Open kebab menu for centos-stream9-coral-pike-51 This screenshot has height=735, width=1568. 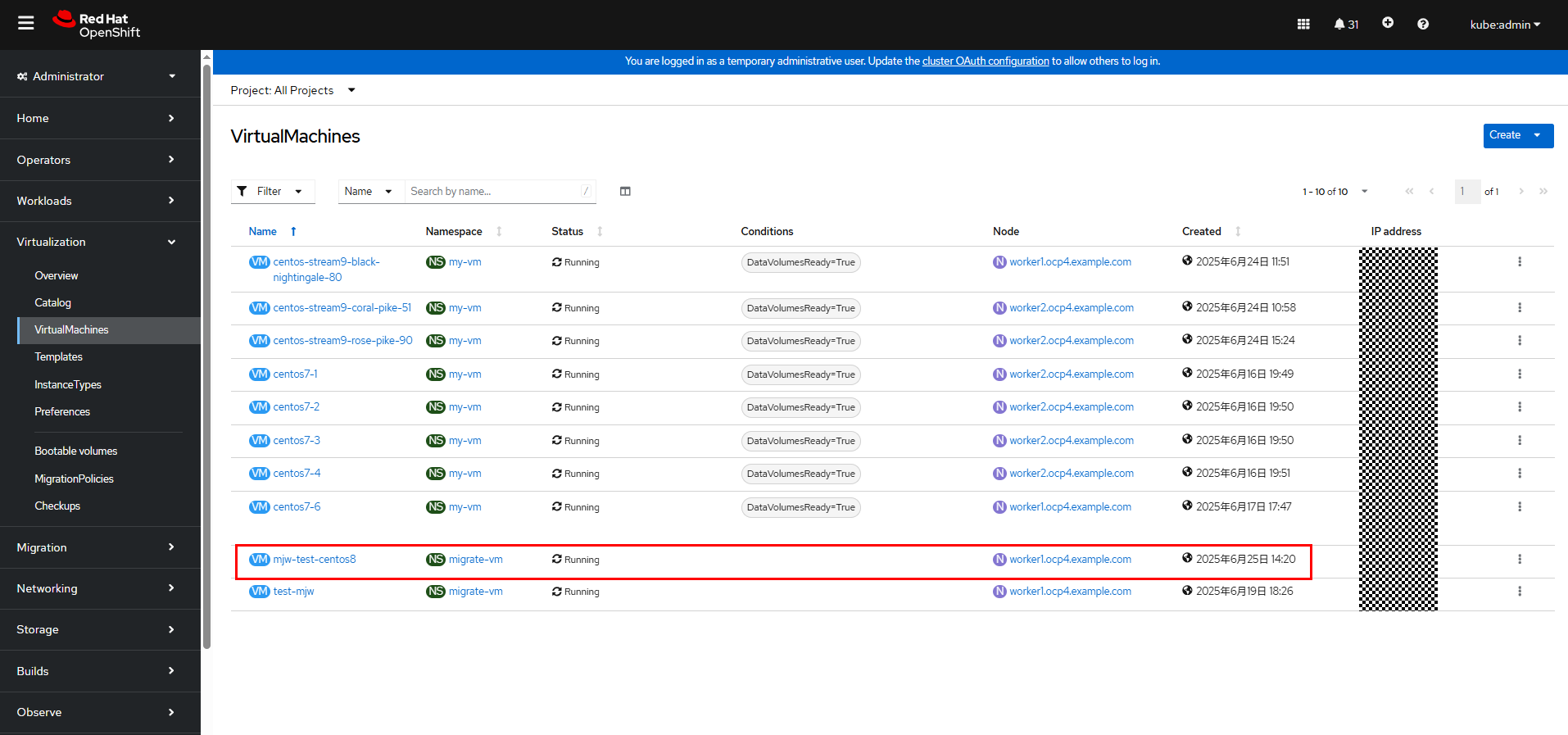[1520, 307]
